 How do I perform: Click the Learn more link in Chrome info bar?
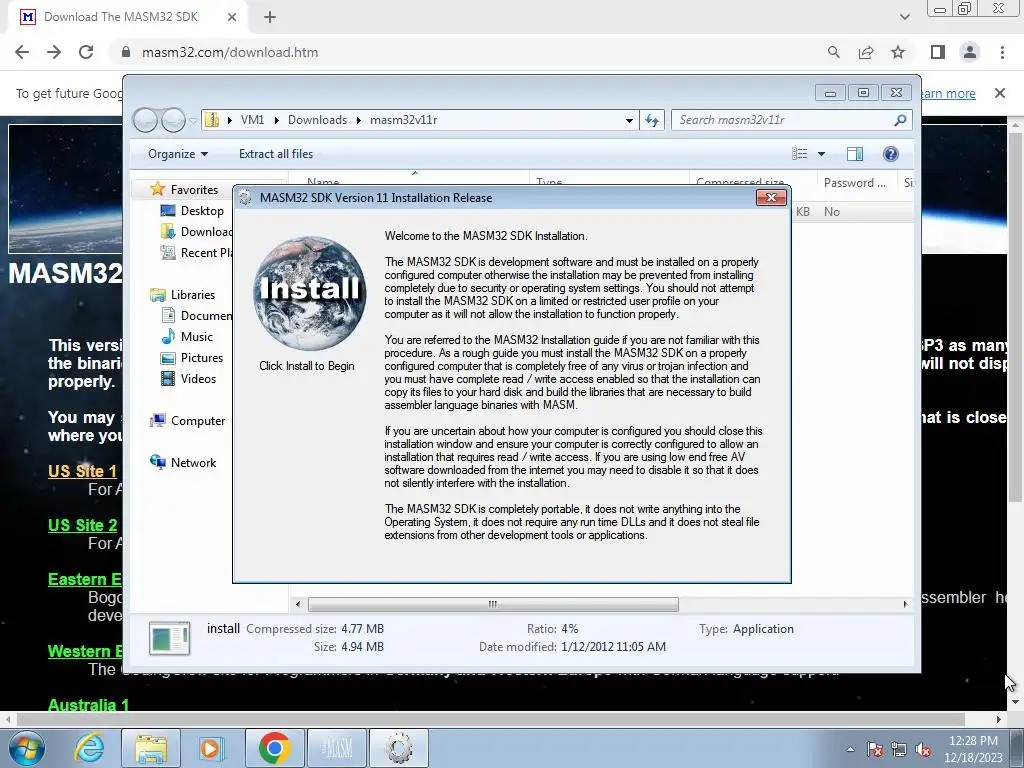(x=948, y=93)
